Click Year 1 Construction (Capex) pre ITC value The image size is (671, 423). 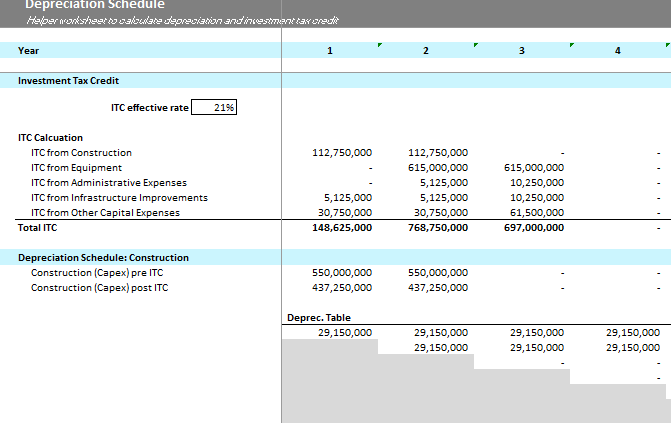[343, 273]
